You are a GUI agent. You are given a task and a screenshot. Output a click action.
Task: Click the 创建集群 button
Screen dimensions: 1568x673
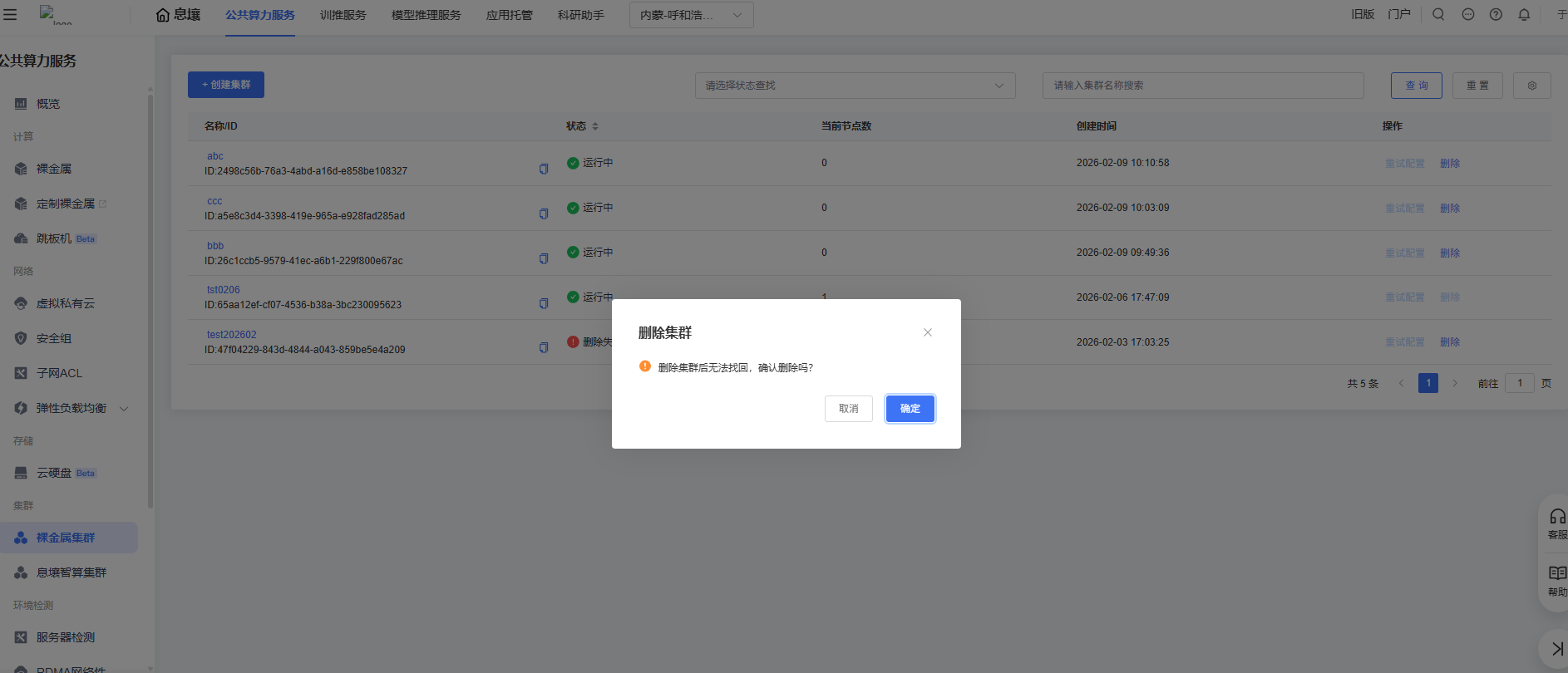tap(226, 85)
